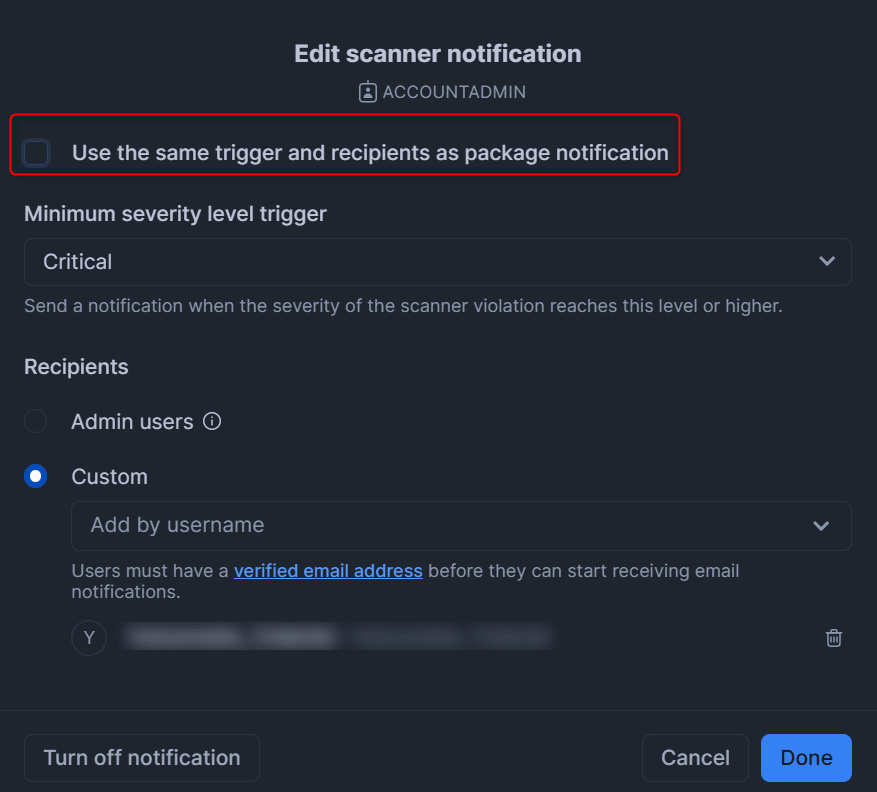
Task: Open the Admin users info tooltip icon
Action: pyautogui.click(x=212, y=421)
